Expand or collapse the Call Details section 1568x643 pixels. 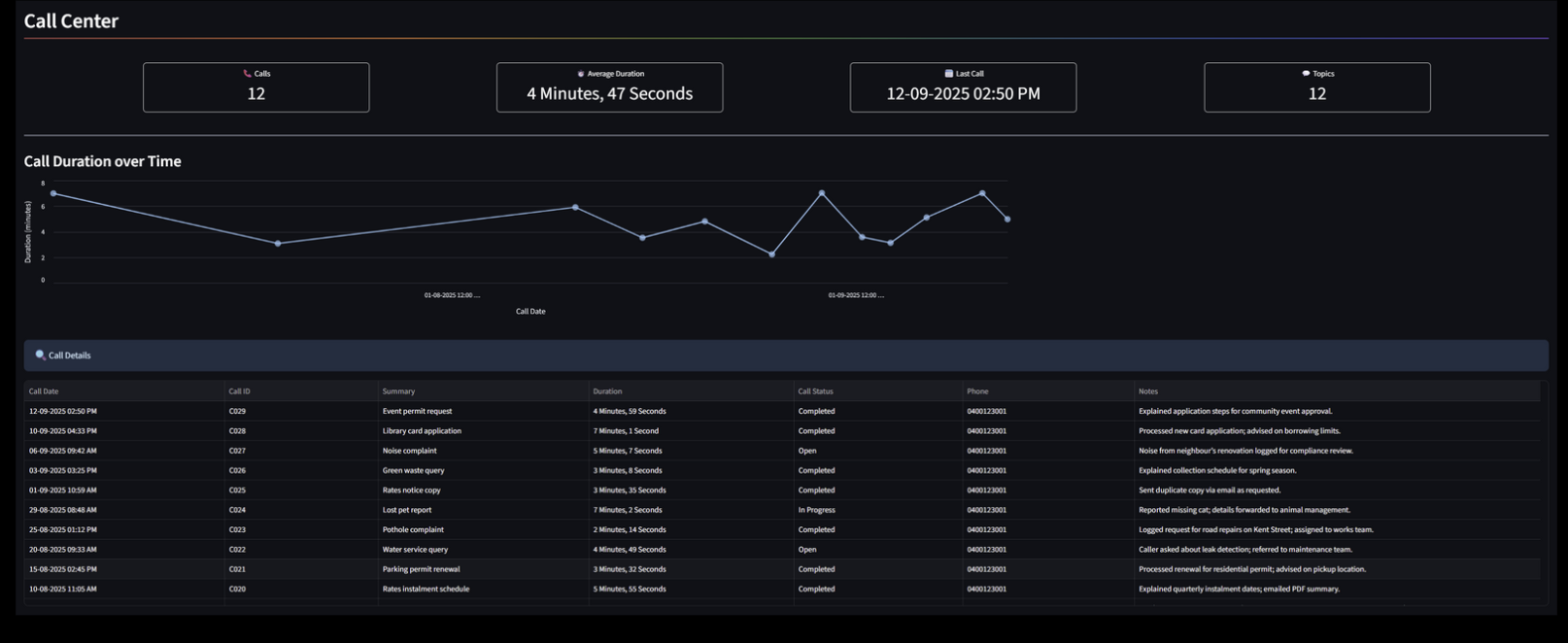[x=785, y=355]
